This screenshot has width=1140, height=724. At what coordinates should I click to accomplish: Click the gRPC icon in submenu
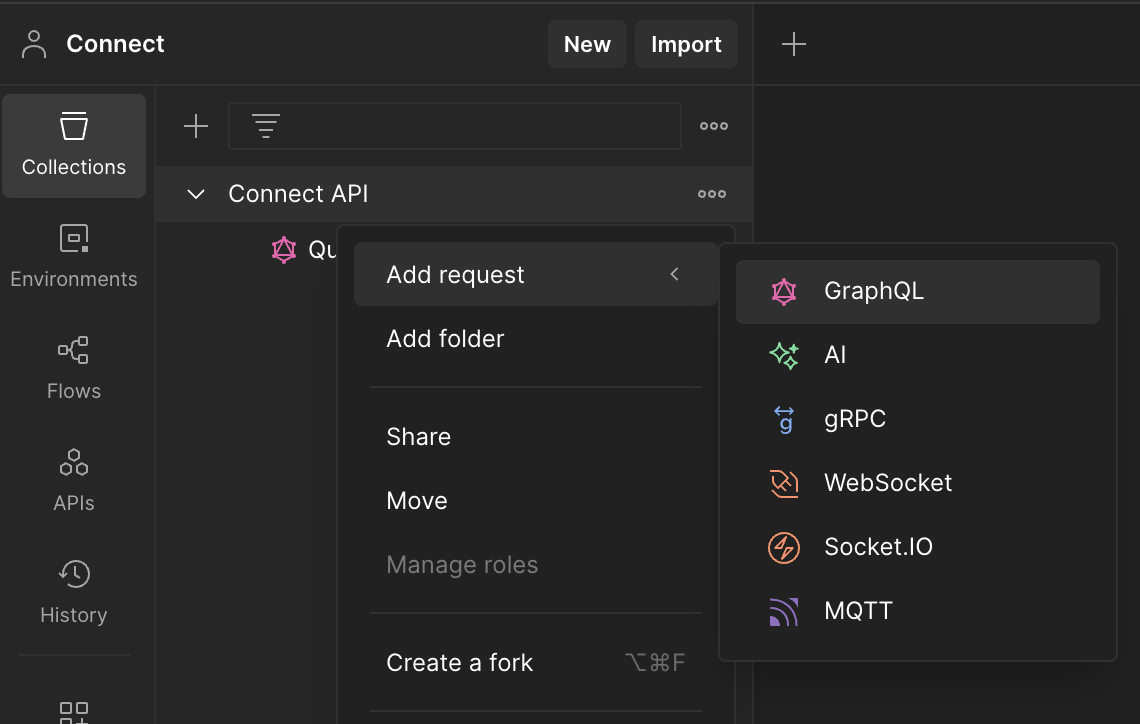(784, 419)
